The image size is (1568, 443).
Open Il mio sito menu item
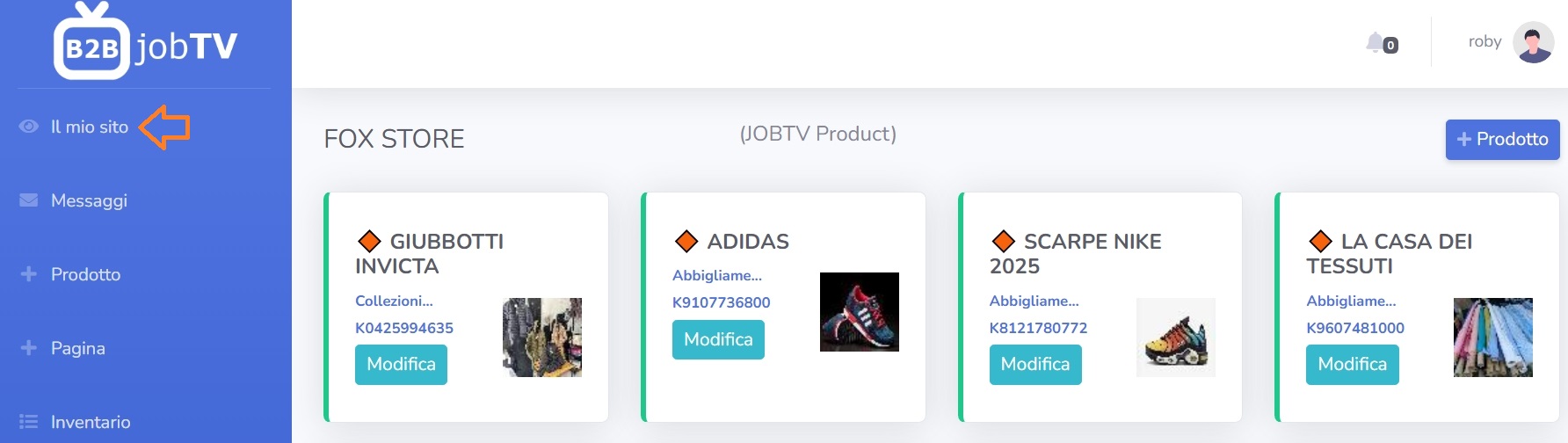click(x=90, y=127)
